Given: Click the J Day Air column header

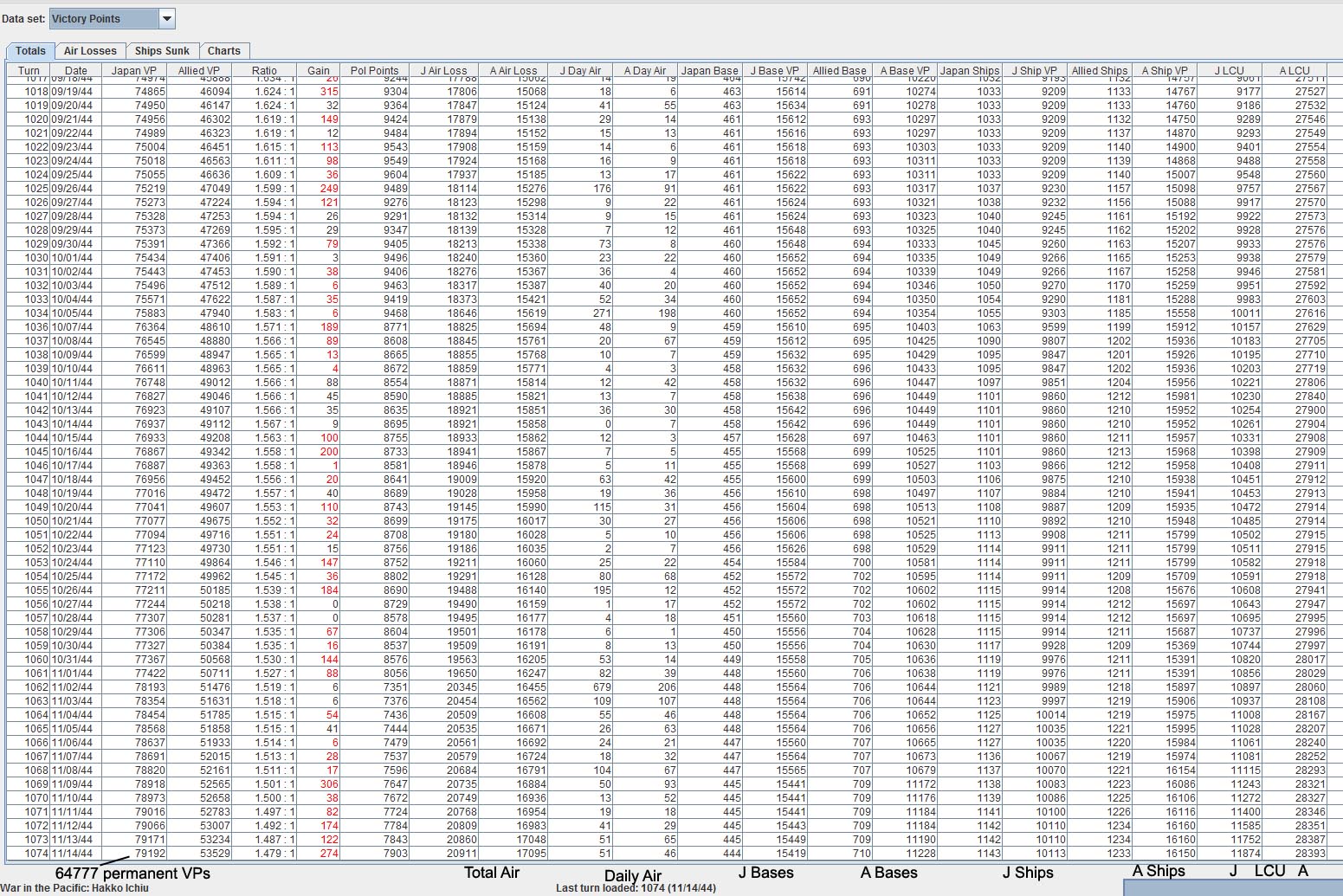Looking at the screenshot, I should click(580, 70).
